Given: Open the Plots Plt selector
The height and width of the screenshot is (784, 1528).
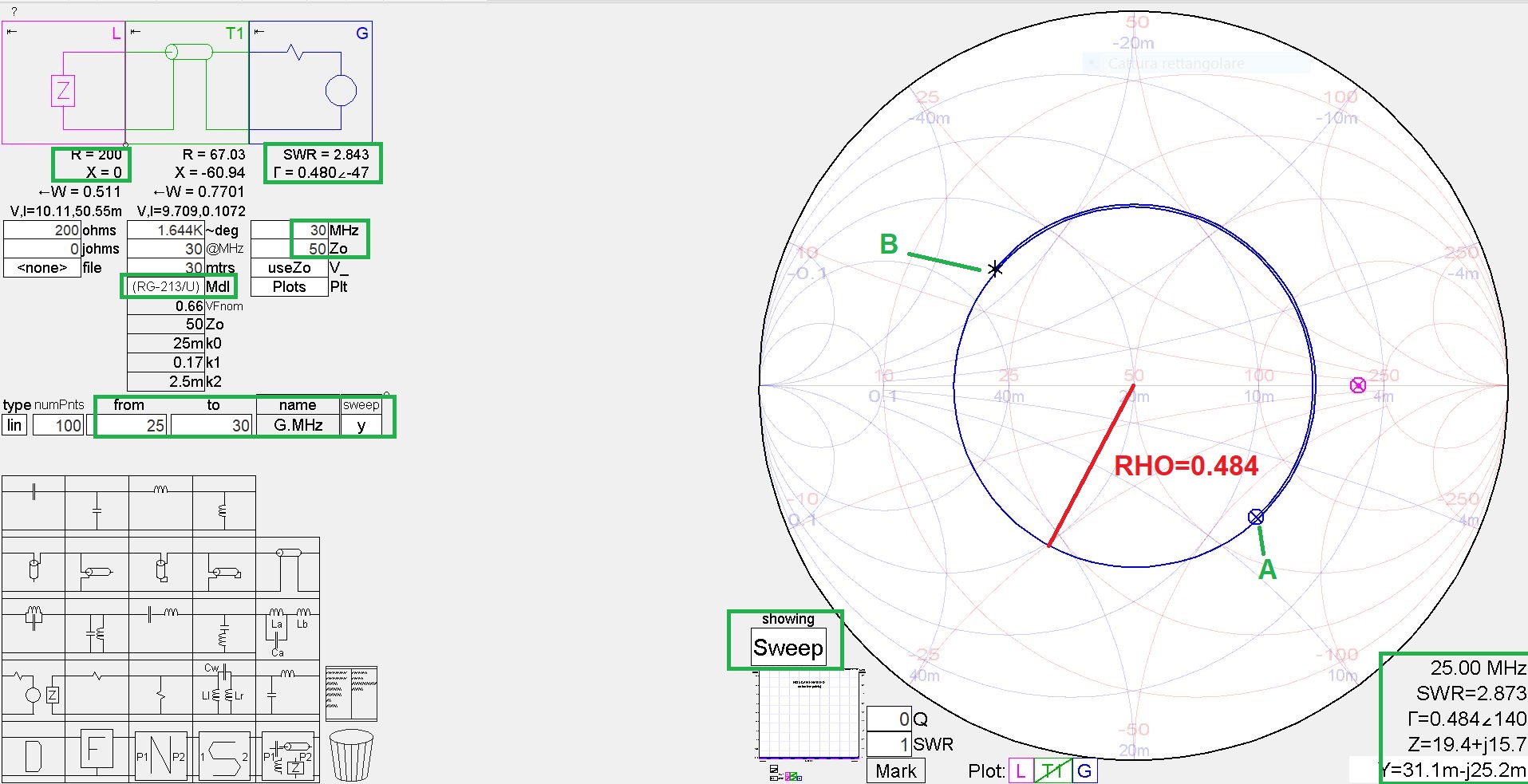Looking at the screenshot, I should (289, 287).
